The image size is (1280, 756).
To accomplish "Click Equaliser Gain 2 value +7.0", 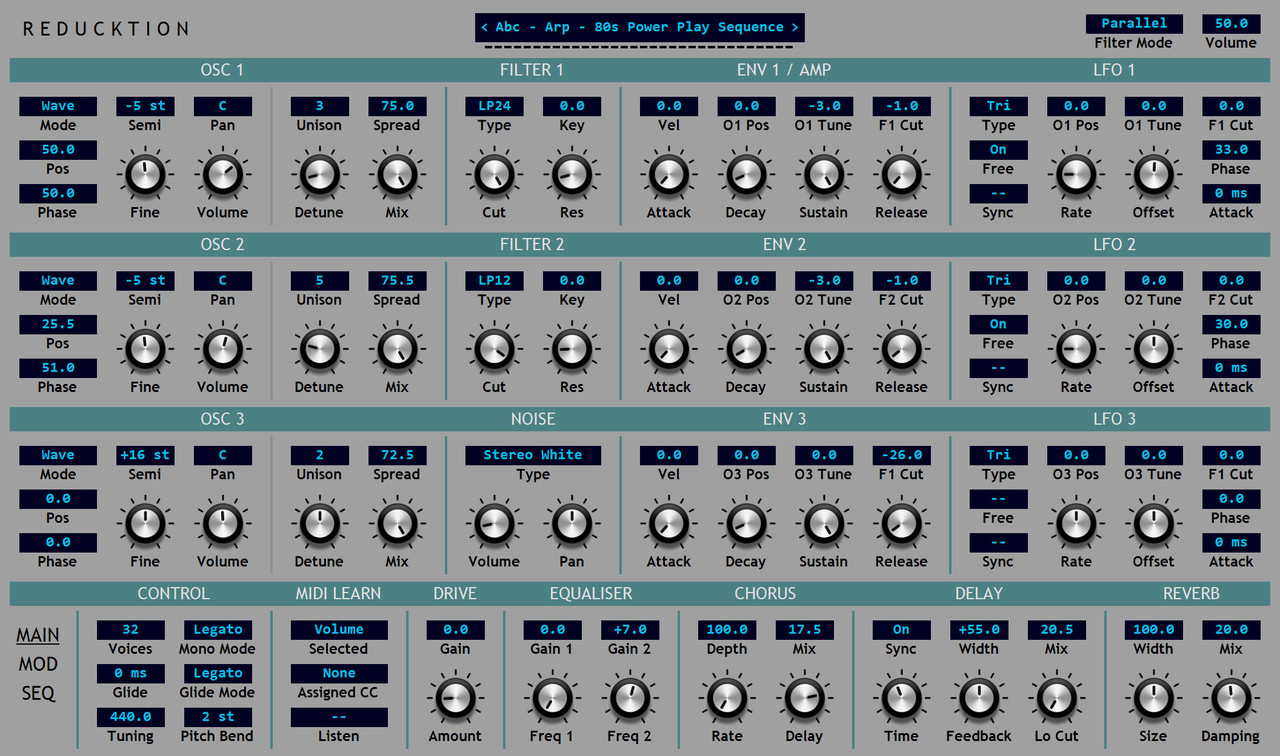I will [630, 630].
